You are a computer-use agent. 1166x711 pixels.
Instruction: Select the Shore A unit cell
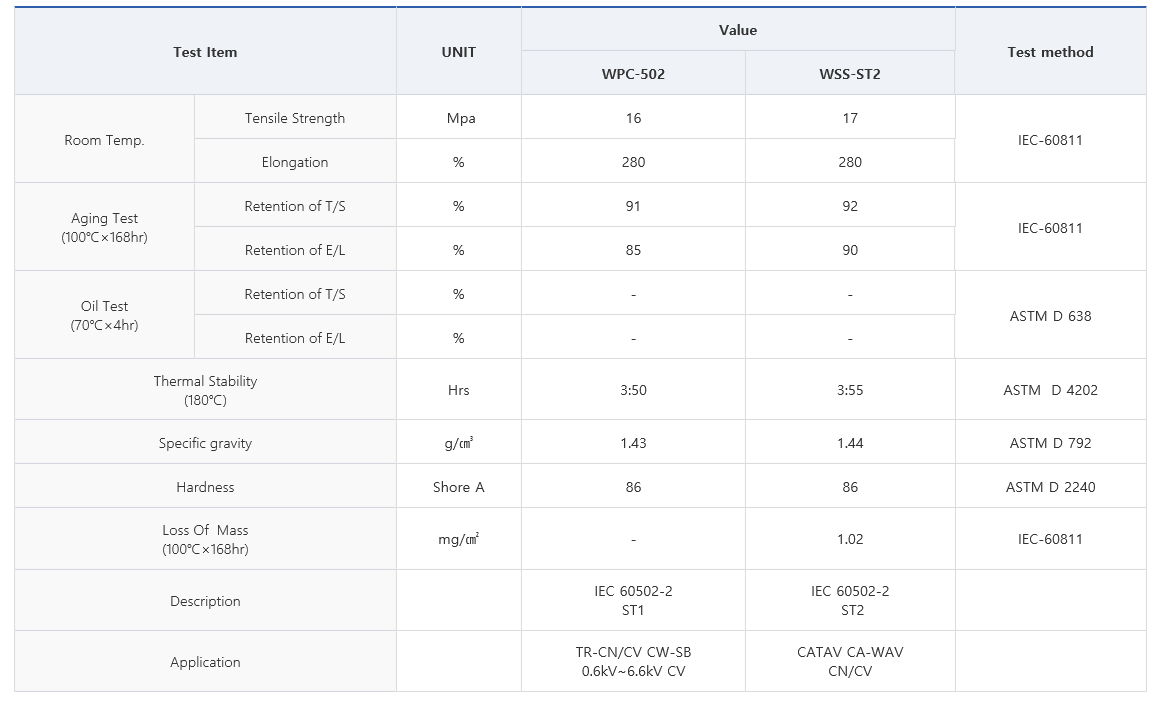[x=459, y=486]
